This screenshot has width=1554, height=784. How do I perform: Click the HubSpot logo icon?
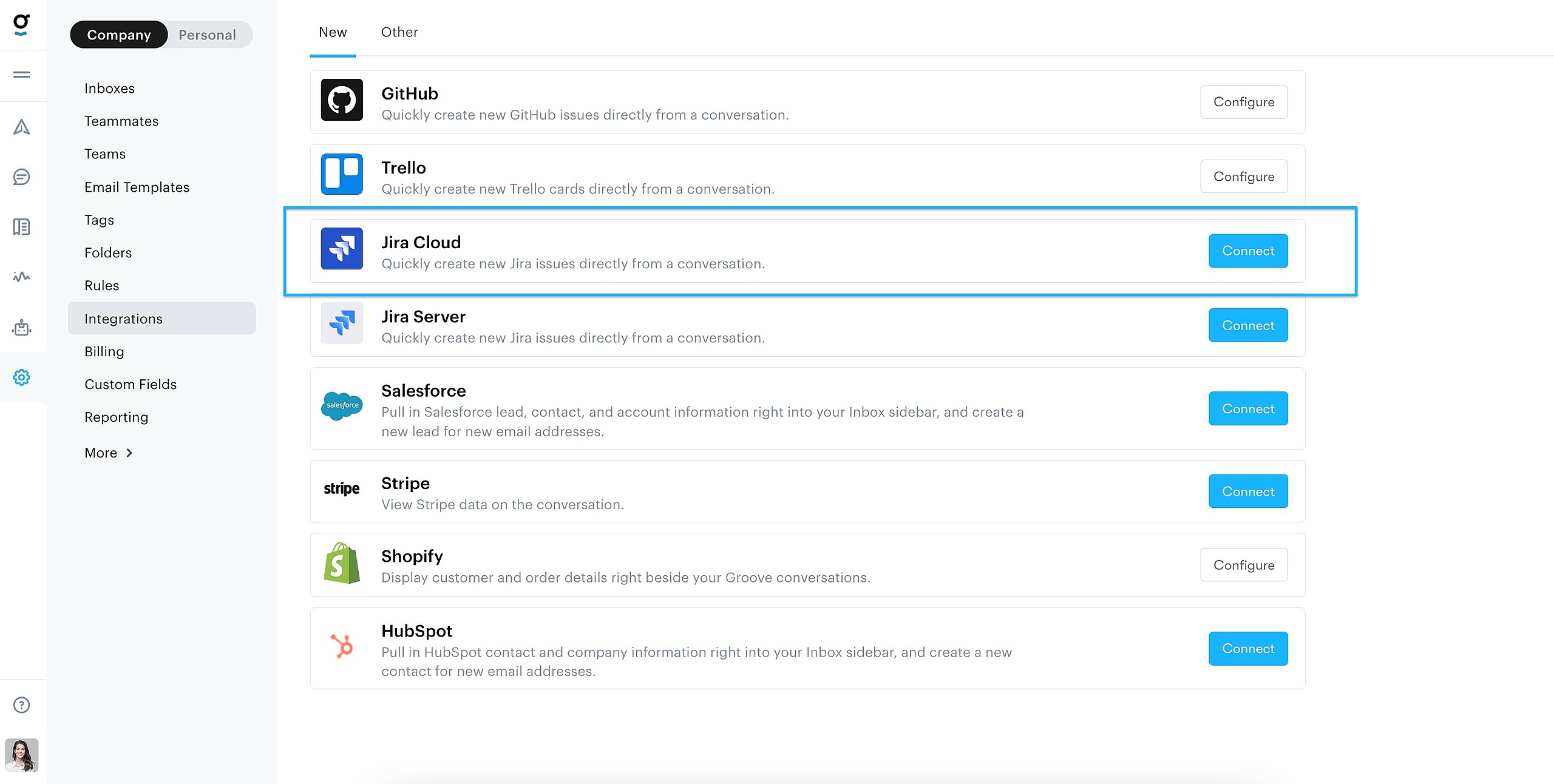click(x=342, y=646)
